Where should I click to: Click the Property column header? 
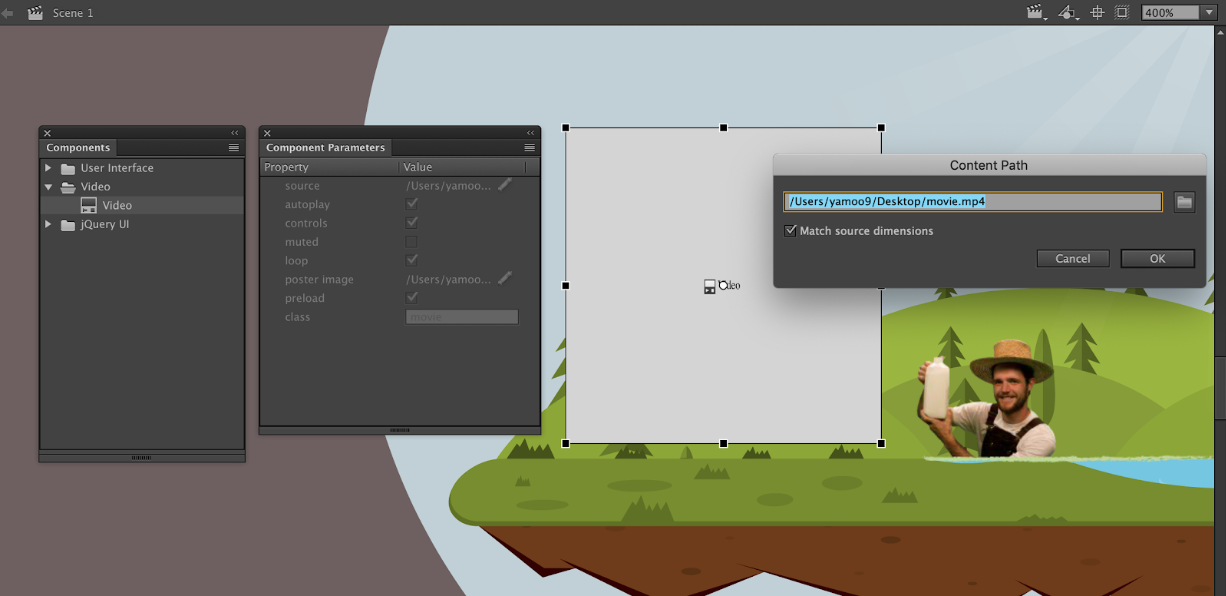(329, 167)
